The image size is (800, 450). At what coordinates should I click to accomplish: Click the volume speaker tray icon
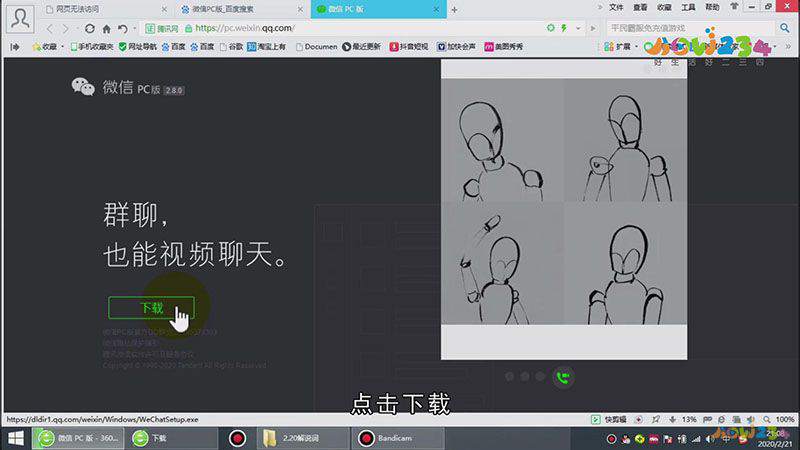point(710,439)
